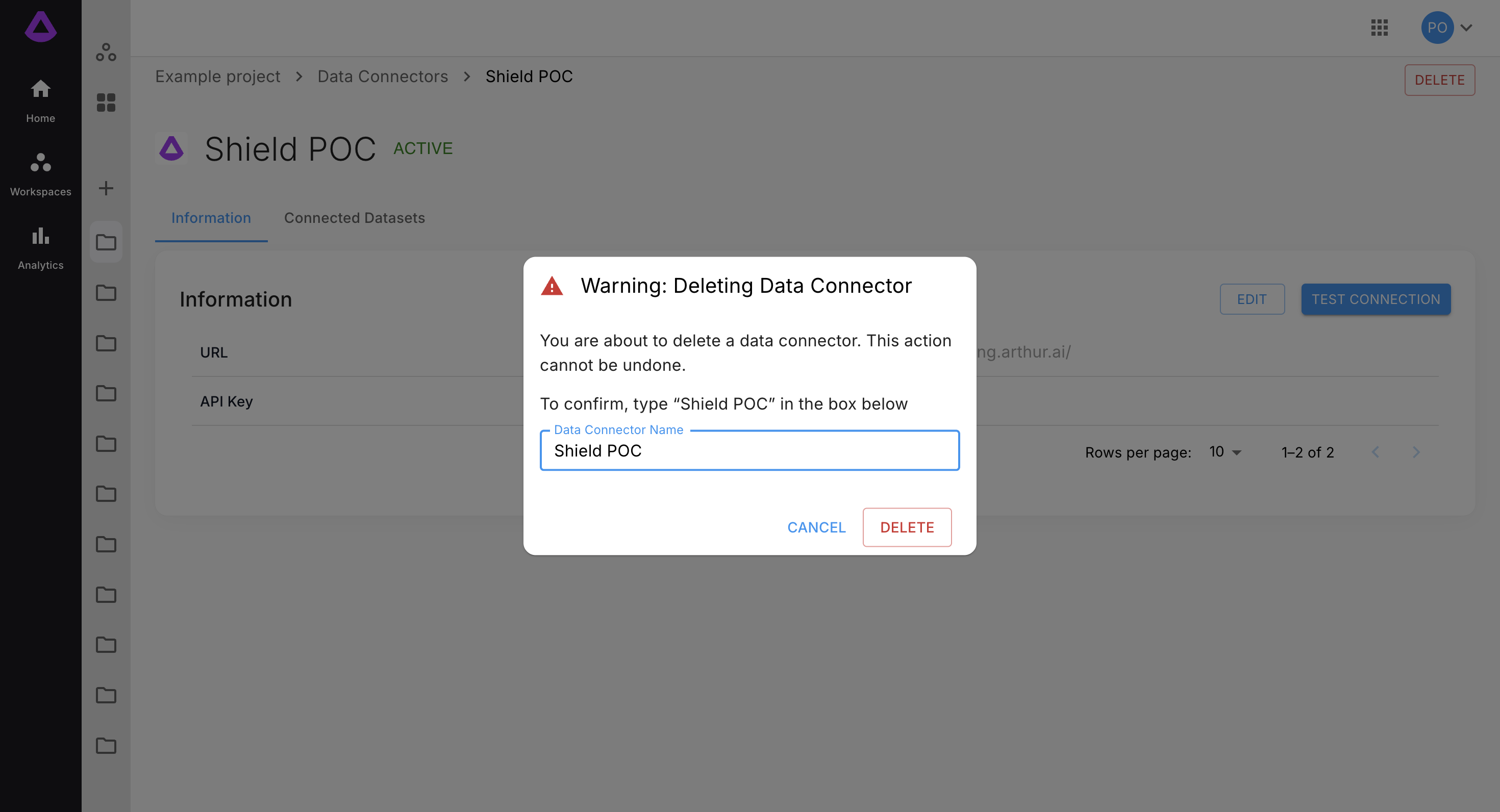Open the rows per page dropdown

[1225, 452]
